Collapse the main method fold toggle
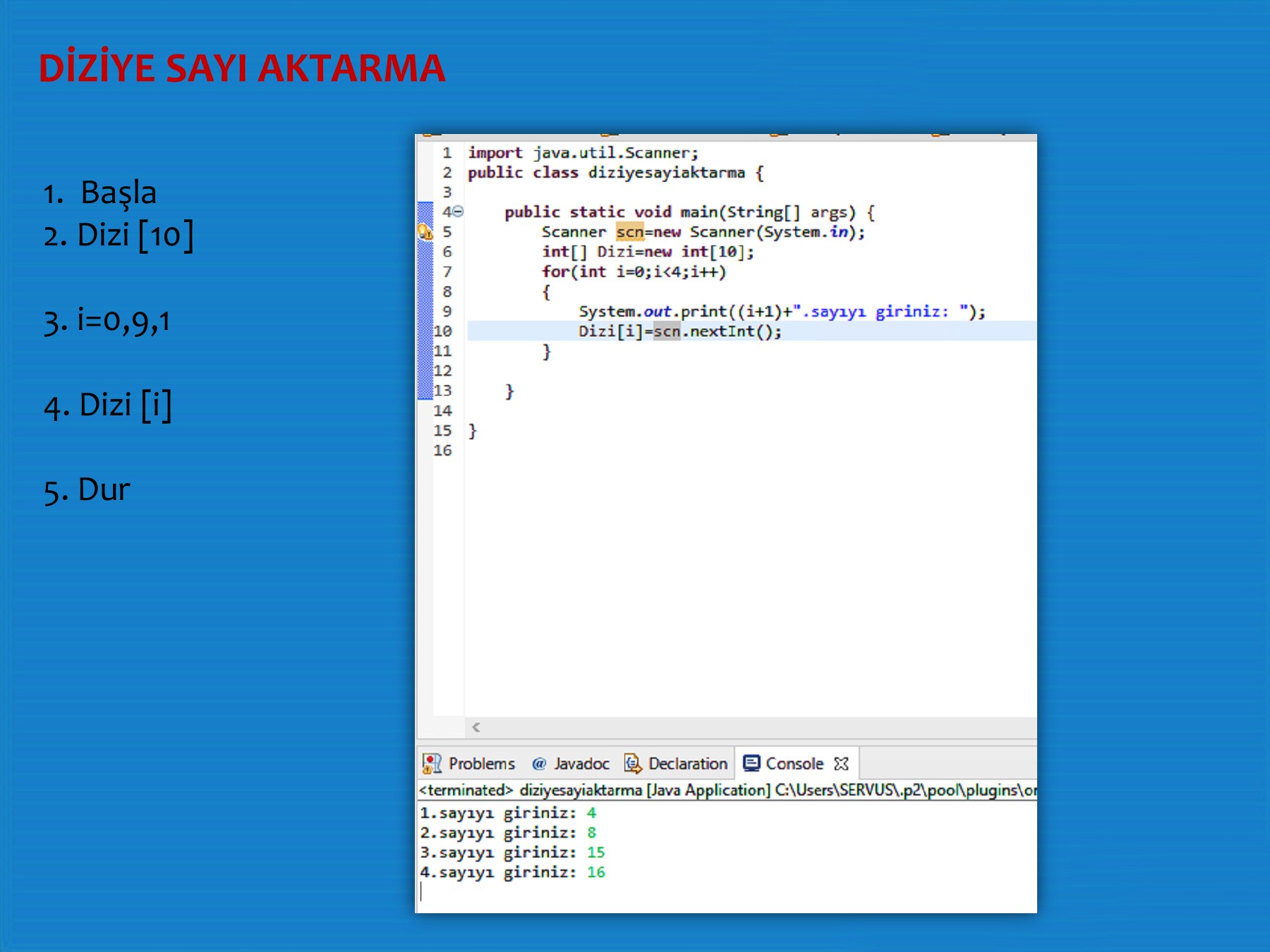This screenshot has height=952, width=1270. (x=458, y=212)
